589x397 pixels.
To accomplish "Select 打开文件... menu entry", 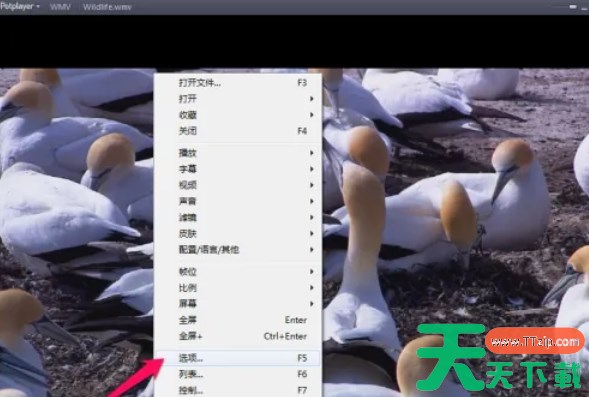I will click(x=238, y=83).
